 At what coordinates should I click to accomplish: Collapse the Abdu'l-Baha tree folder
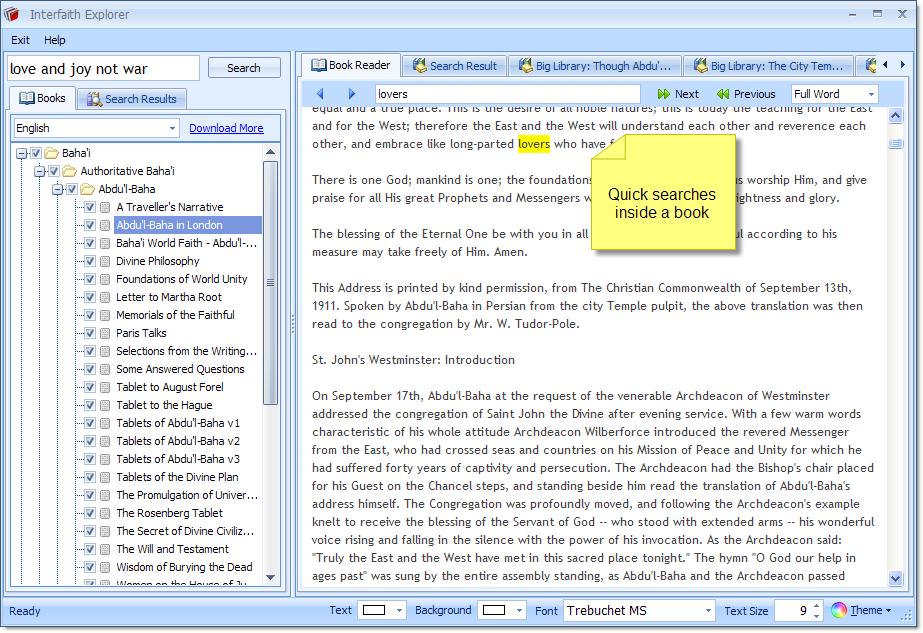click(x=58, y=189)
